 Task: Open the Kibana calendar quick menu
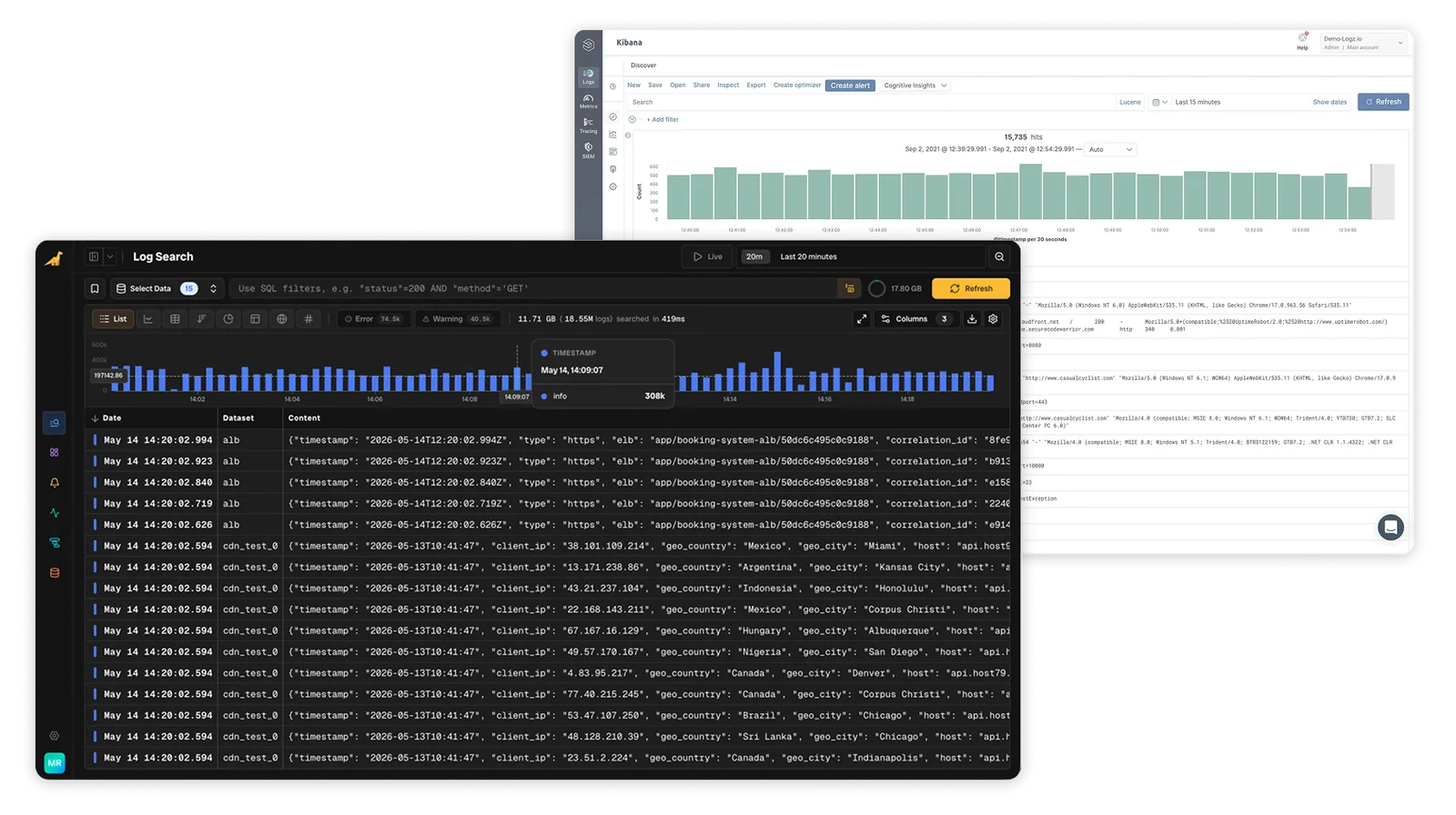(1159, 102)
